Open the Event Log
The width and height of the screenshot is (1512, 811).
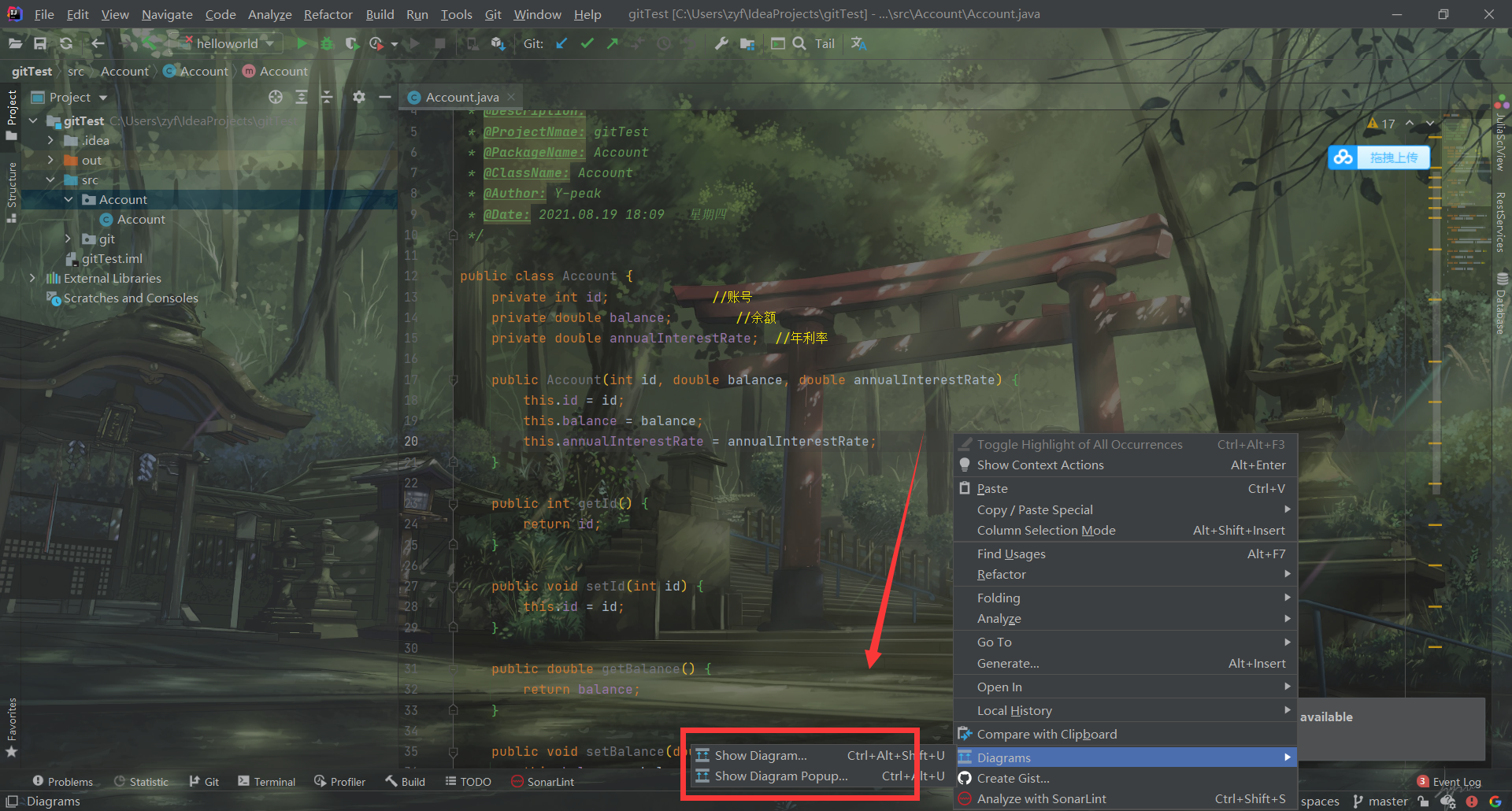1449,782
